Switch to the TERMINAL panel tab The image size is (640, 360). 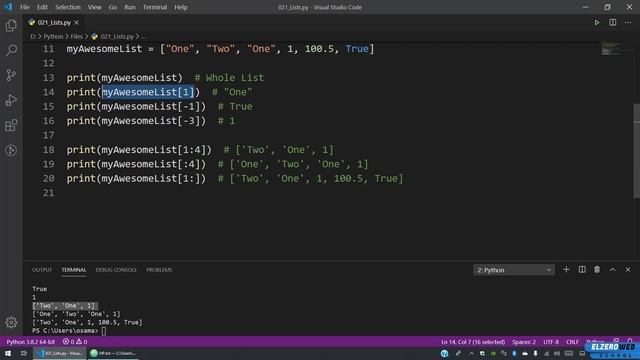(x=74, y=270)
